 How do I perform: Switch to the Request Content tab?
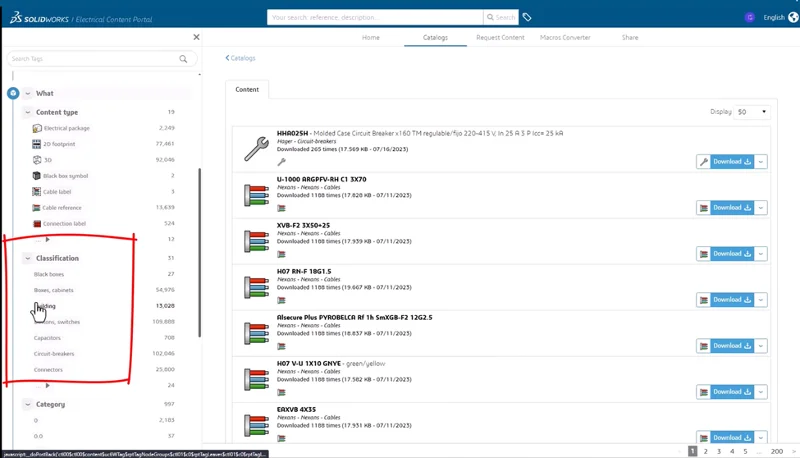click(500, 37)
